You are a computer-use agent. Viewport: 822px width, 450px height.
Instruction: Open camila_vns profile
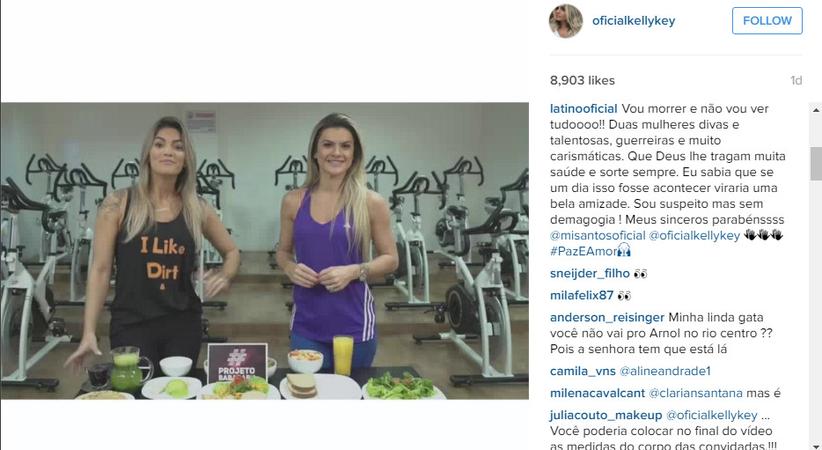pyautogui.click(x=582, y=371)
